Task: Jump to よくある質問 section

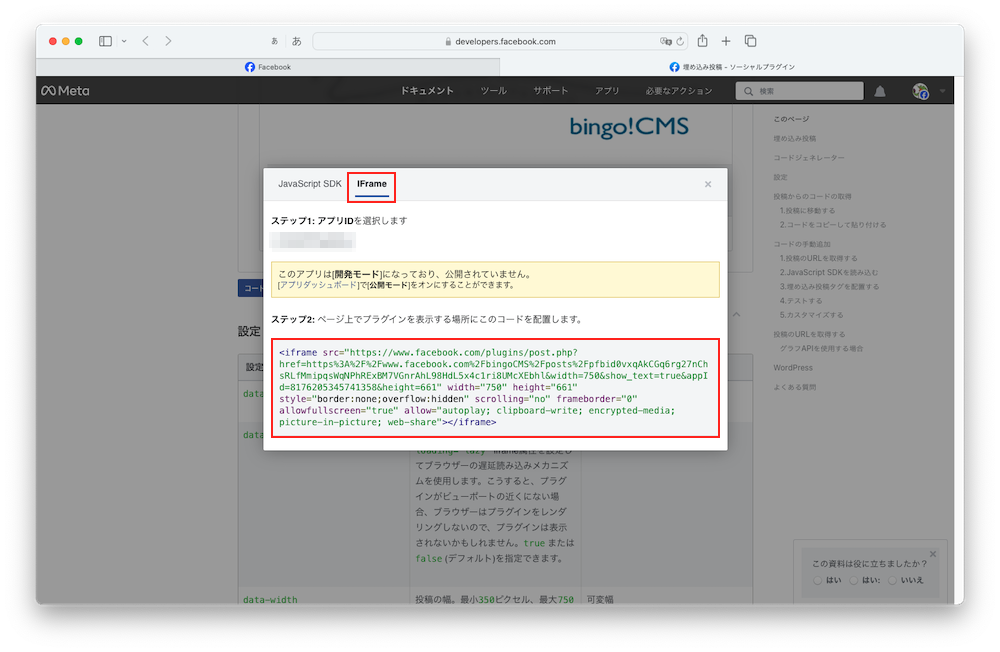Action: 795,387
